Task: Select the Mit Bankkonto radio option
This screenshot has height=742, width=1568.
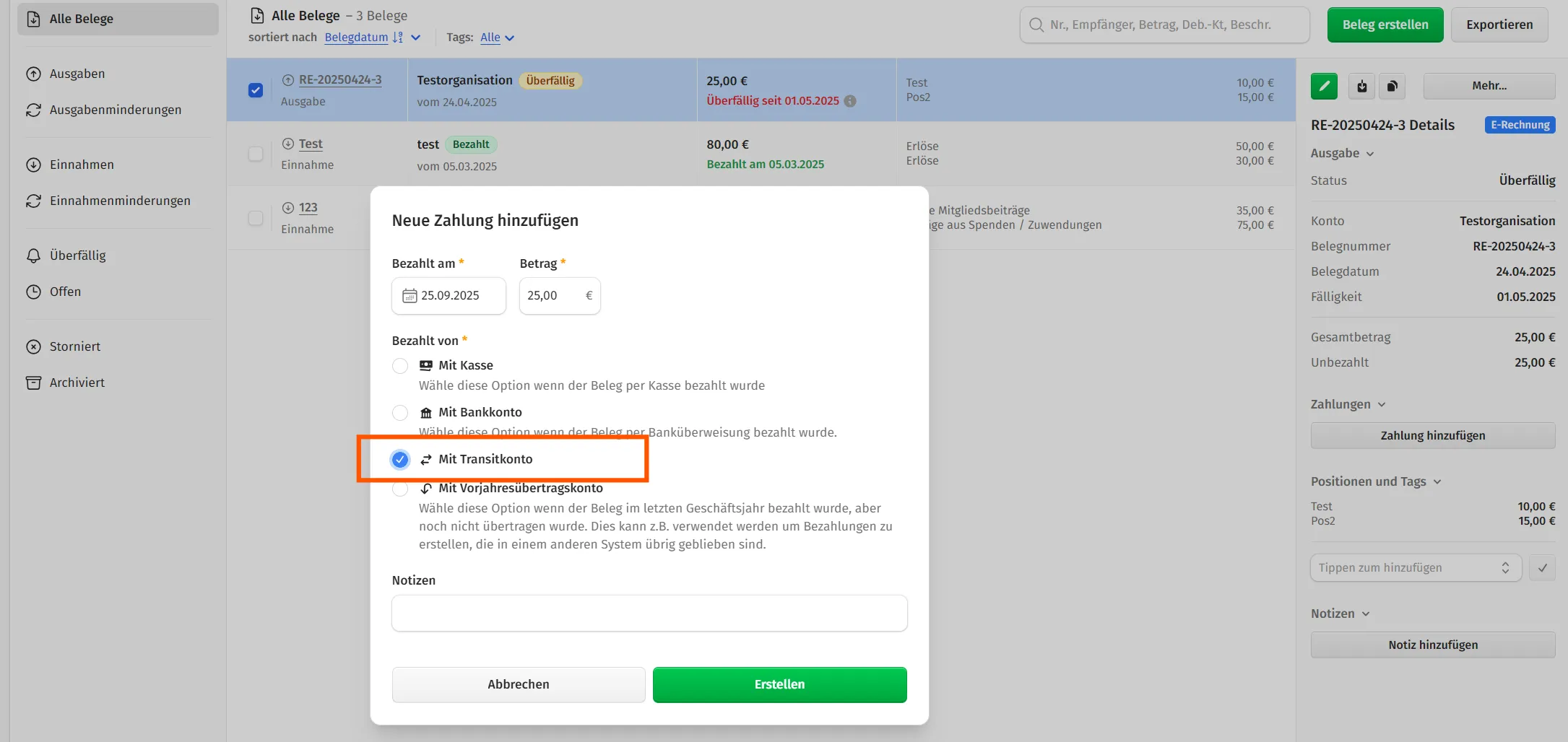Action: pos(400,413)
